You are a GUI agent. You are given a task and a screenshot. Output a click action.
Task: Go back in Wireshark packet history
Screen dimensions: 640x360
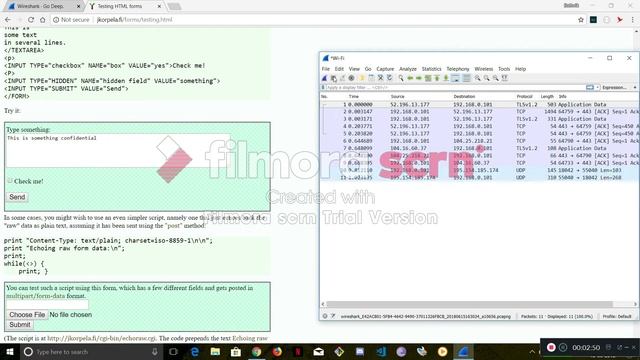[410, 78]
